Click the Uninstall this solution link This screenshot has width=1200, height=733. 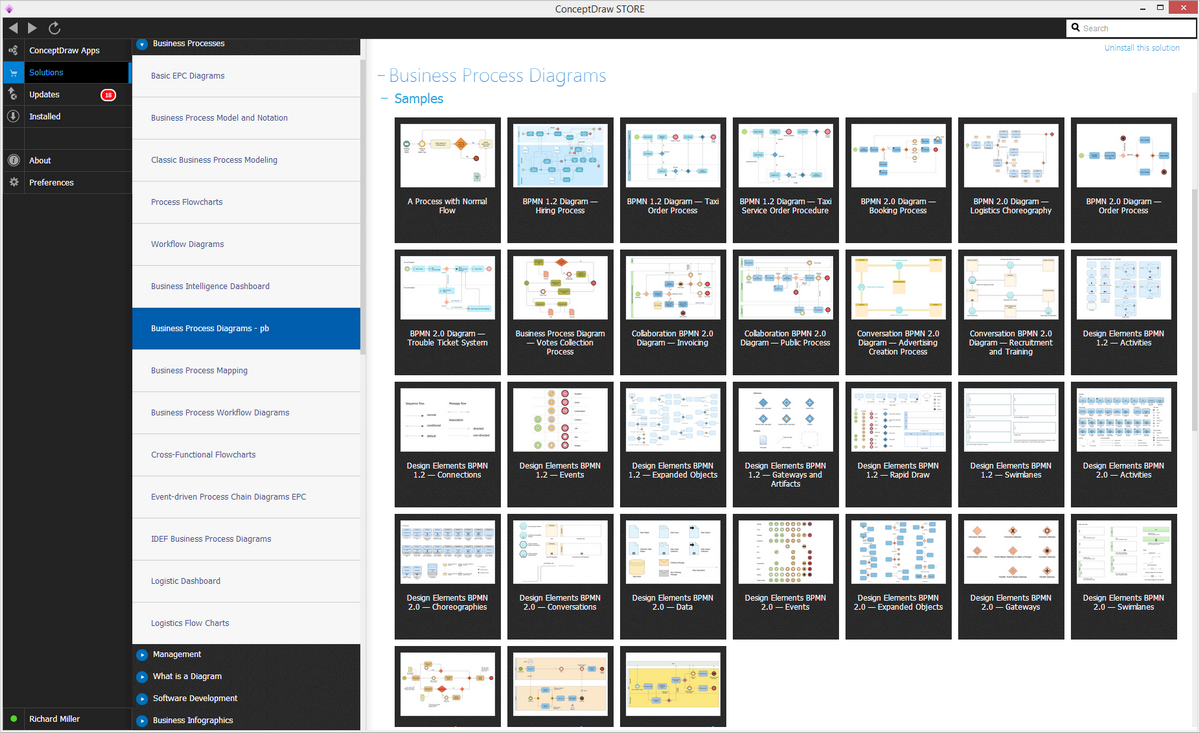pyautogui.click(x=1142, y=48)
